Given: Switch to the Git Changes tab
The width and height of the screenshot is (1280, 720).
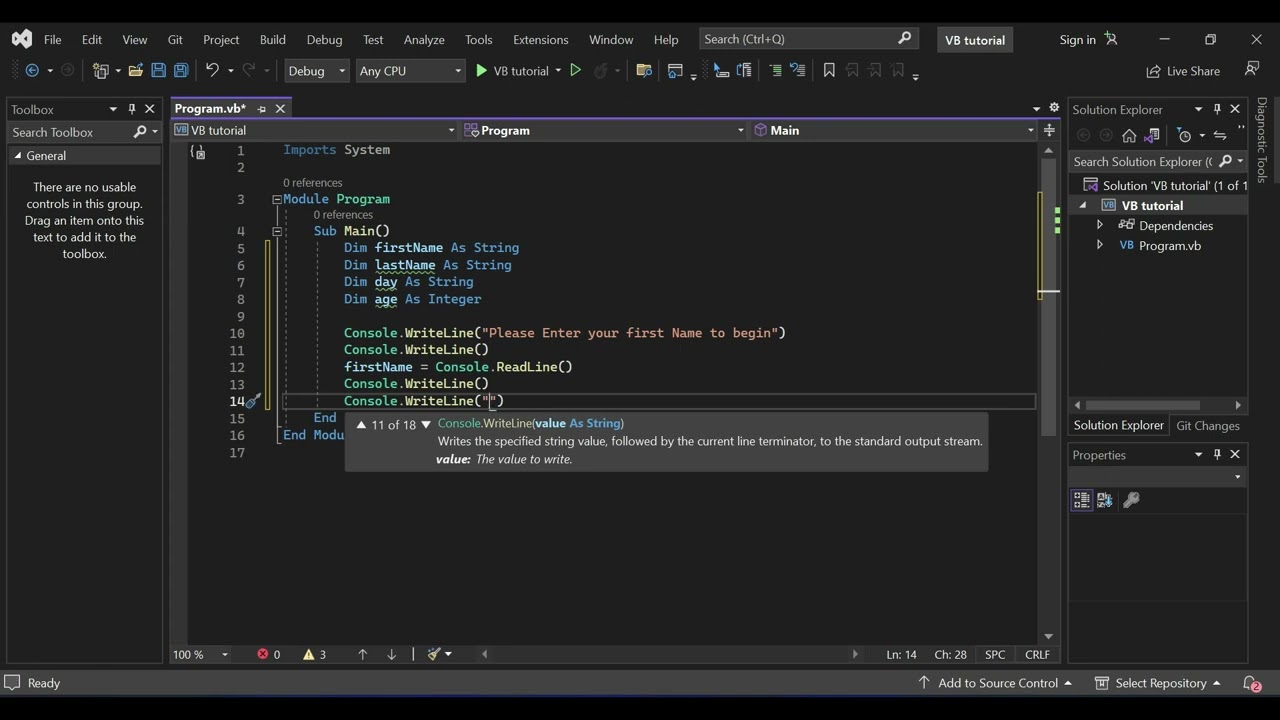Looking at the screenshot, I should (1207, 425).
